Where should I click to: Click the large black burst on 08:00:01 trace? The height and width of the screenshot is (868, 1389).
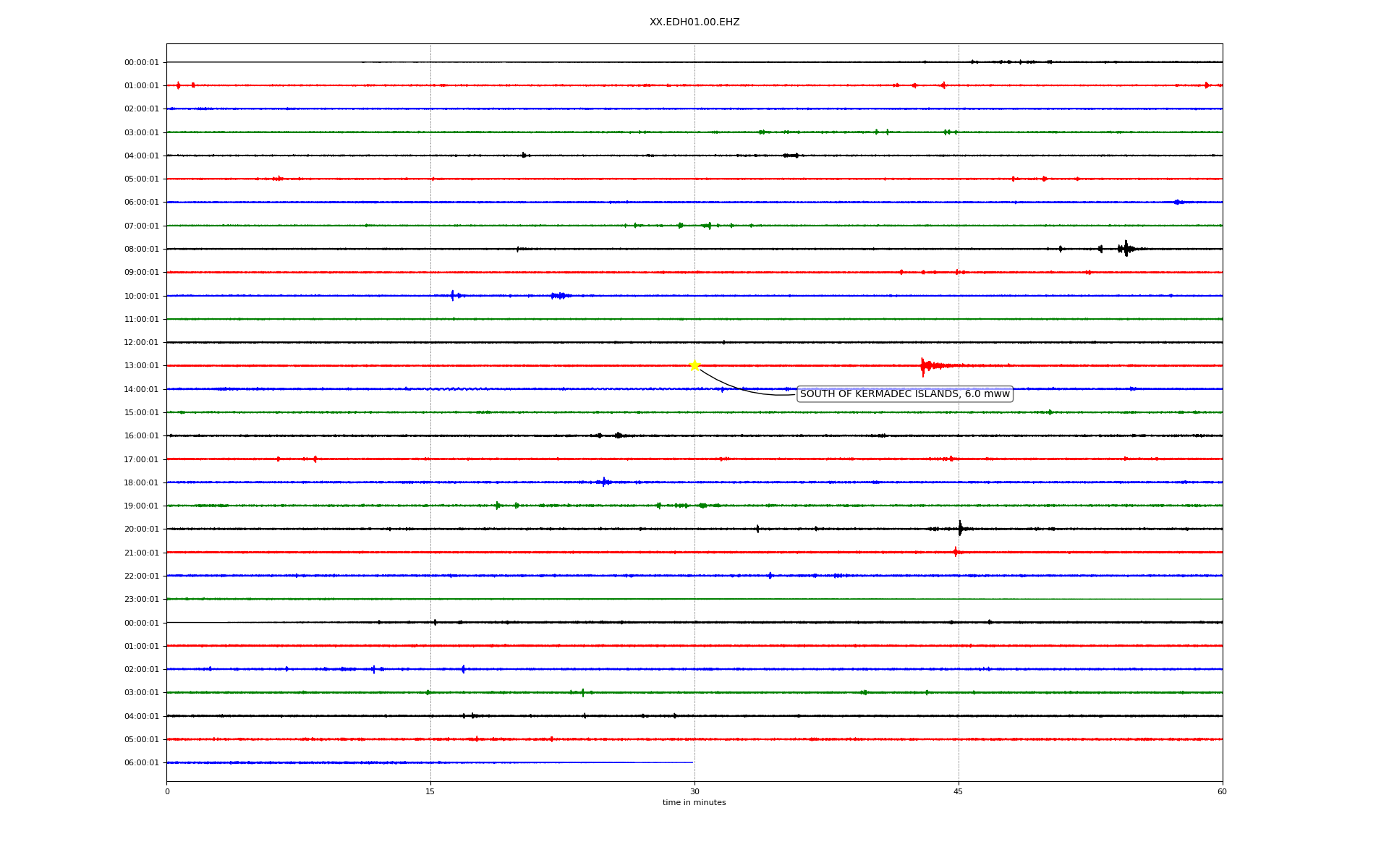click(1126, 249)
